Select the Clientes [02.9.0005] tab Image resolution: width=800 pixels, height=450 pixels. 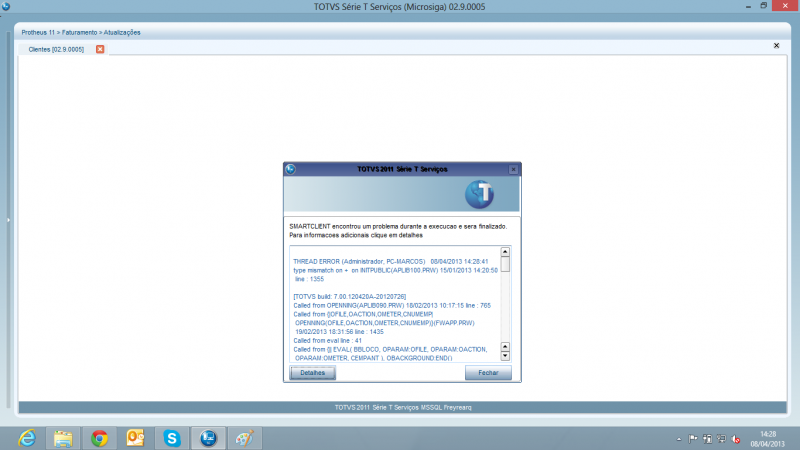click(x=56, y=49)
